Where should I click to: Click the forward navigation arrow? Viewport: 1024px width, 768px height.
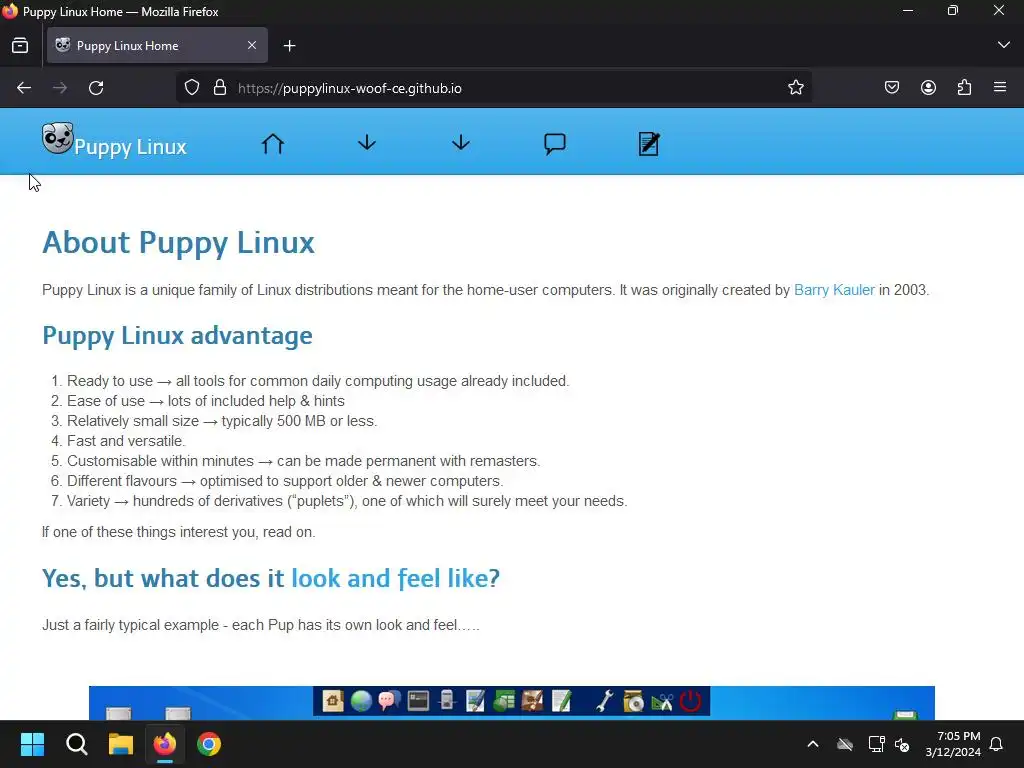[59, 88]
